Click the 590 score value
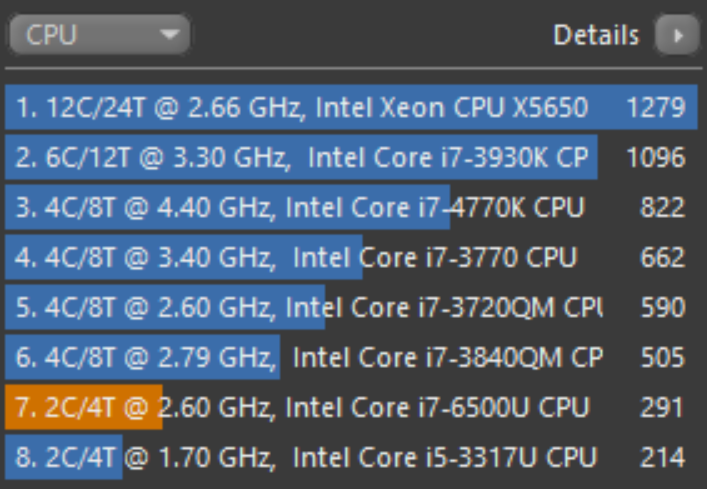The height and width of the screenshot is (489, 707). pos(663,307)
